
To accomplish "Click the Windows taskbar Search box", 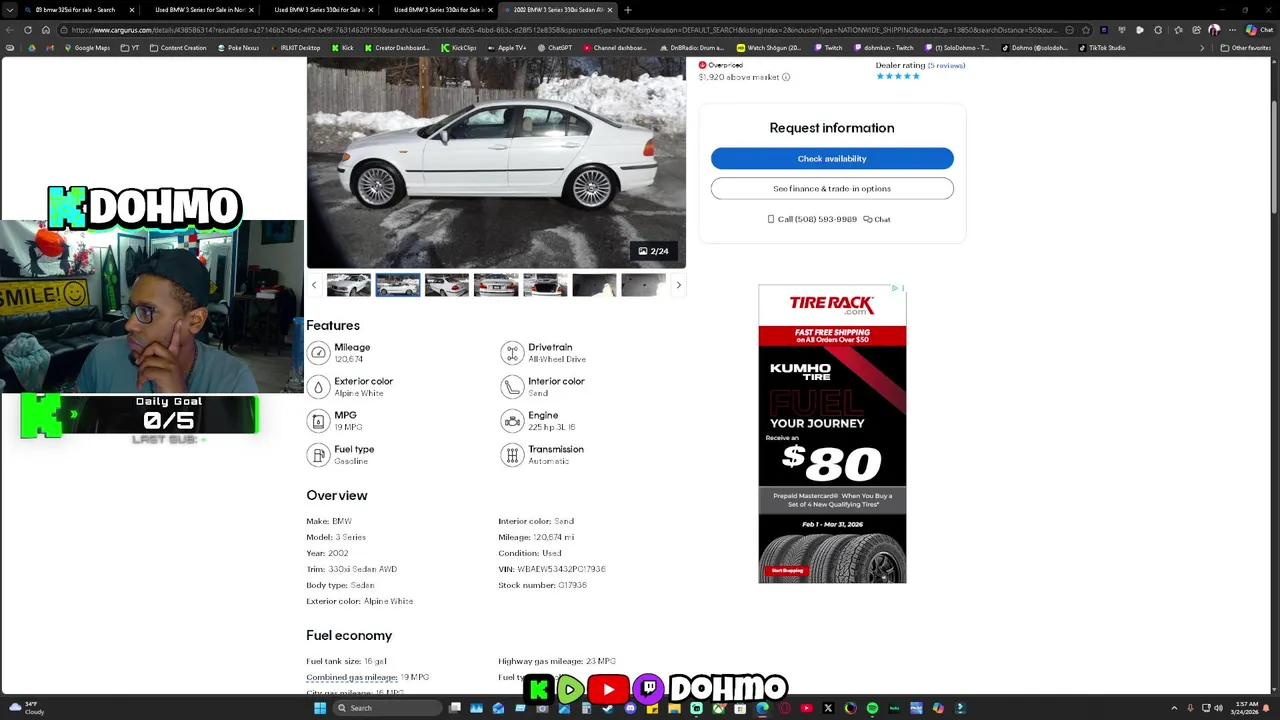I will coord(387,708).
